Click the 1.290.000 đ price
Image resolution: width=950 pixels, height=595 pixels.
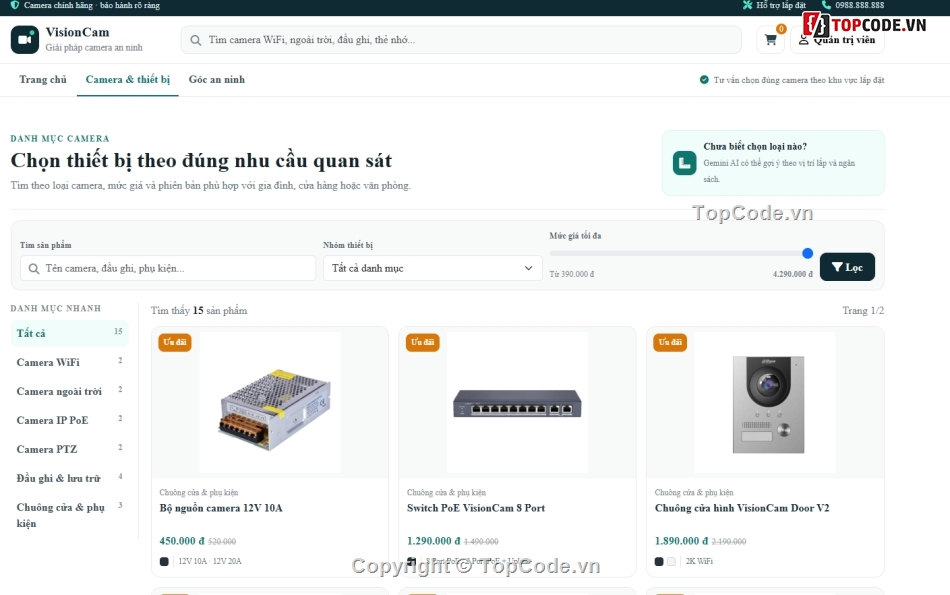434,541
